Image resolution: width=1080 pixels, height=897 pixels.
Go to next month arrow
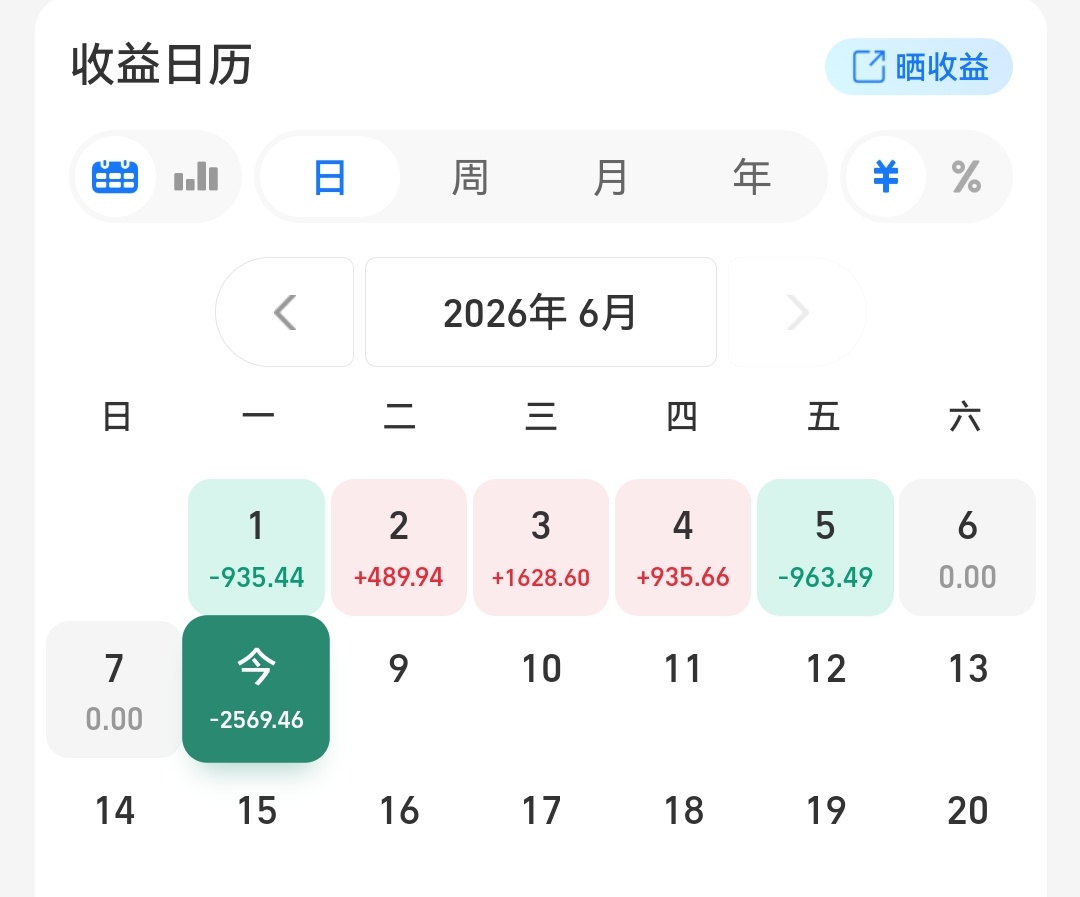click(x=797, y=312)
